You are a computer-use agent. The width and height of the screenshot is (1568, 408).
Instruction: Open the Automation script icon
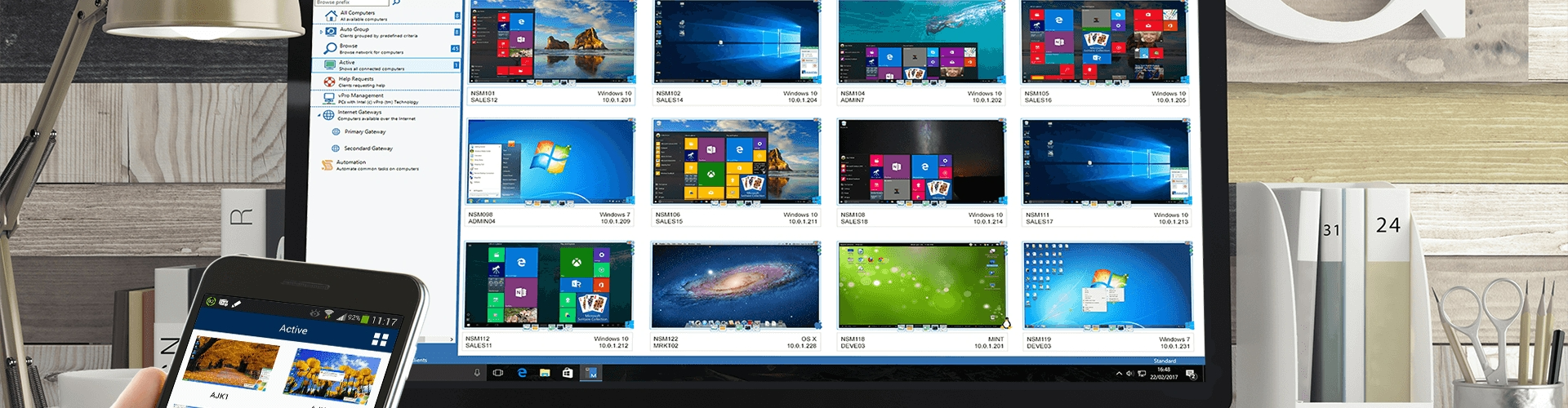pos(327,165)
